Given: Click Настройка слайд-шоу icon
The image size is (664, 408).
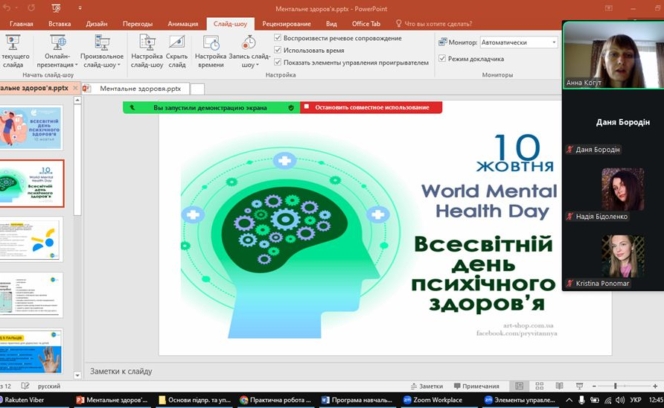Looking at the screenshot, I should pos(147,44).
